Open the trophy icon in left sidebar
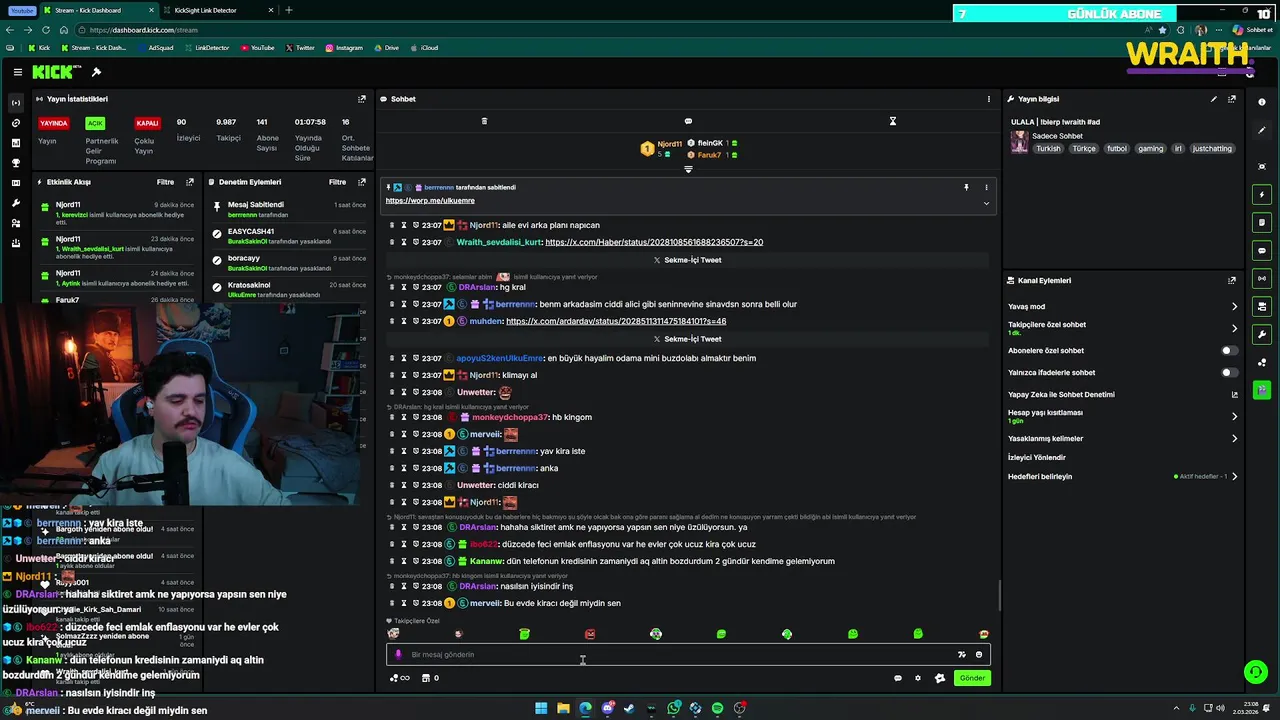This screenshot has height=720, width=1280. [x=15, y=163]
